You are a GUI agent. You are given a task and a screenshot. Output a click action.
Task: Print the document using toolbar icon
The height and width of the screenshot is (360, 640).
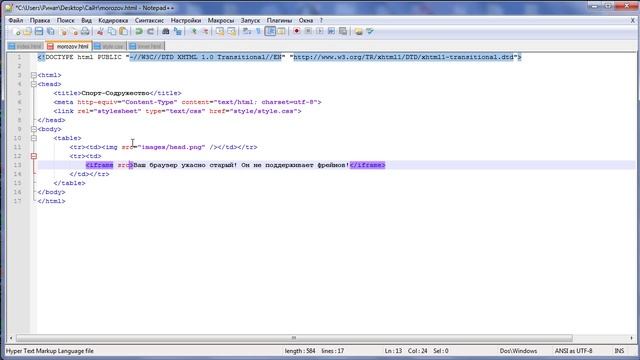(85, 31)
